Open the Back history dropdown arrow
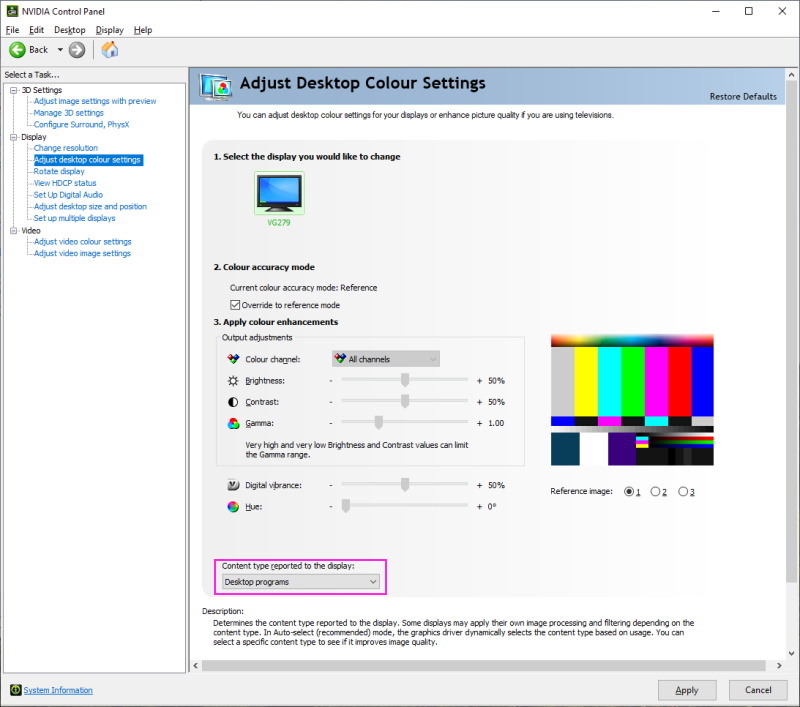 pyautogui.click(x=60, y=49)
